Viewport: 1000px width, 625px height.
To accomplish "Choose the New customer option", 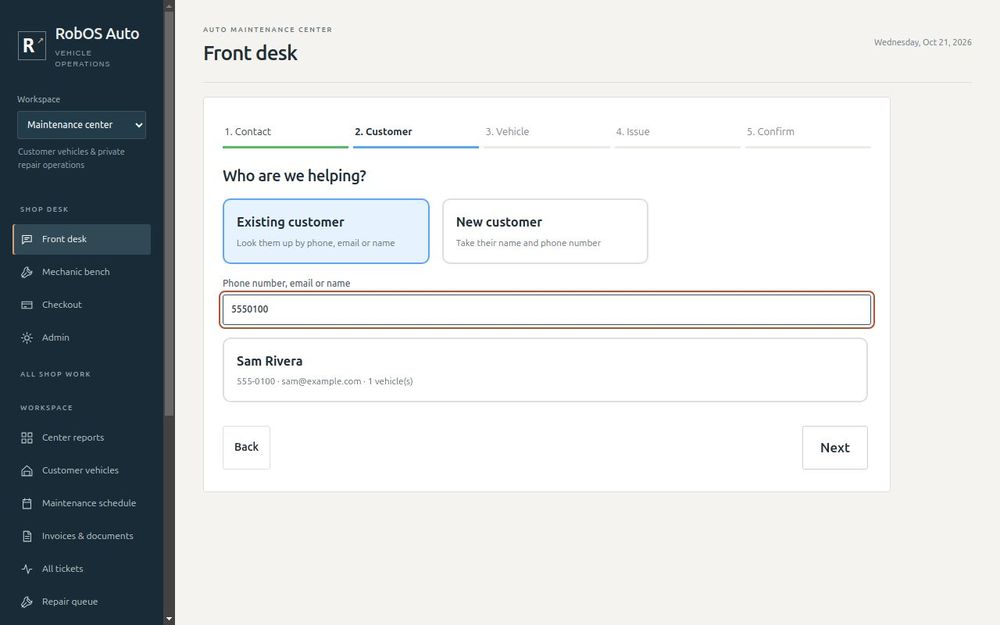I will pos(545,231).
